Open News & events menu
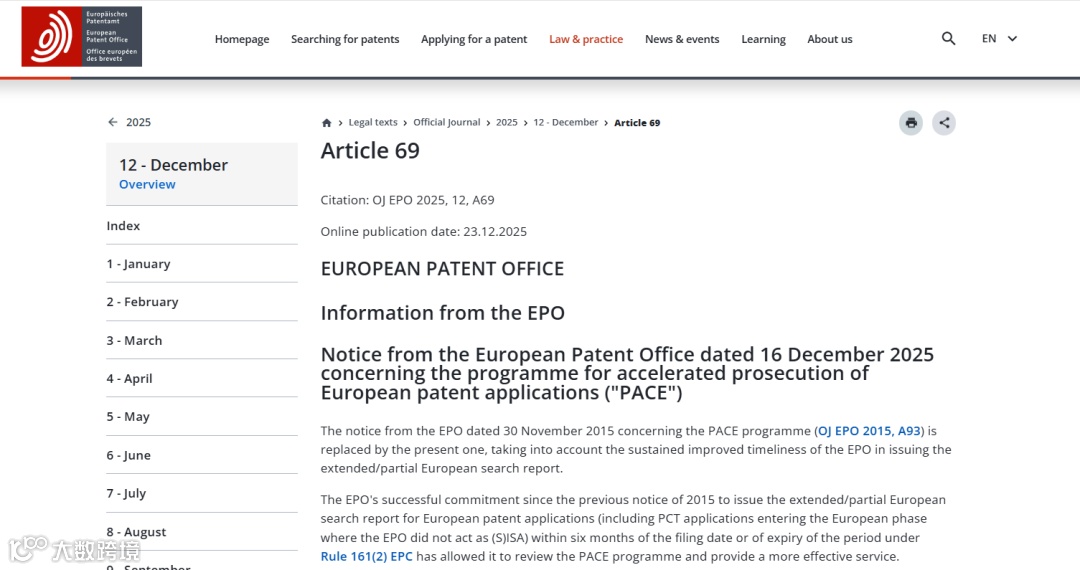Screen dimensions: 1080x570 [x=682, y=39]
